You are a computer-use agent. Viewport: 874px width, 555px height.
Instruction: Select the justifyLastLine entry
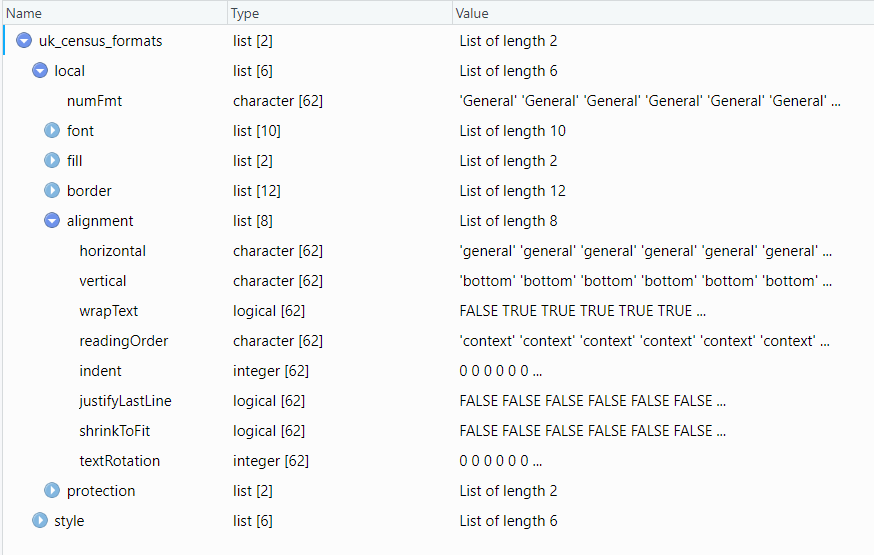tap(125, 401)
